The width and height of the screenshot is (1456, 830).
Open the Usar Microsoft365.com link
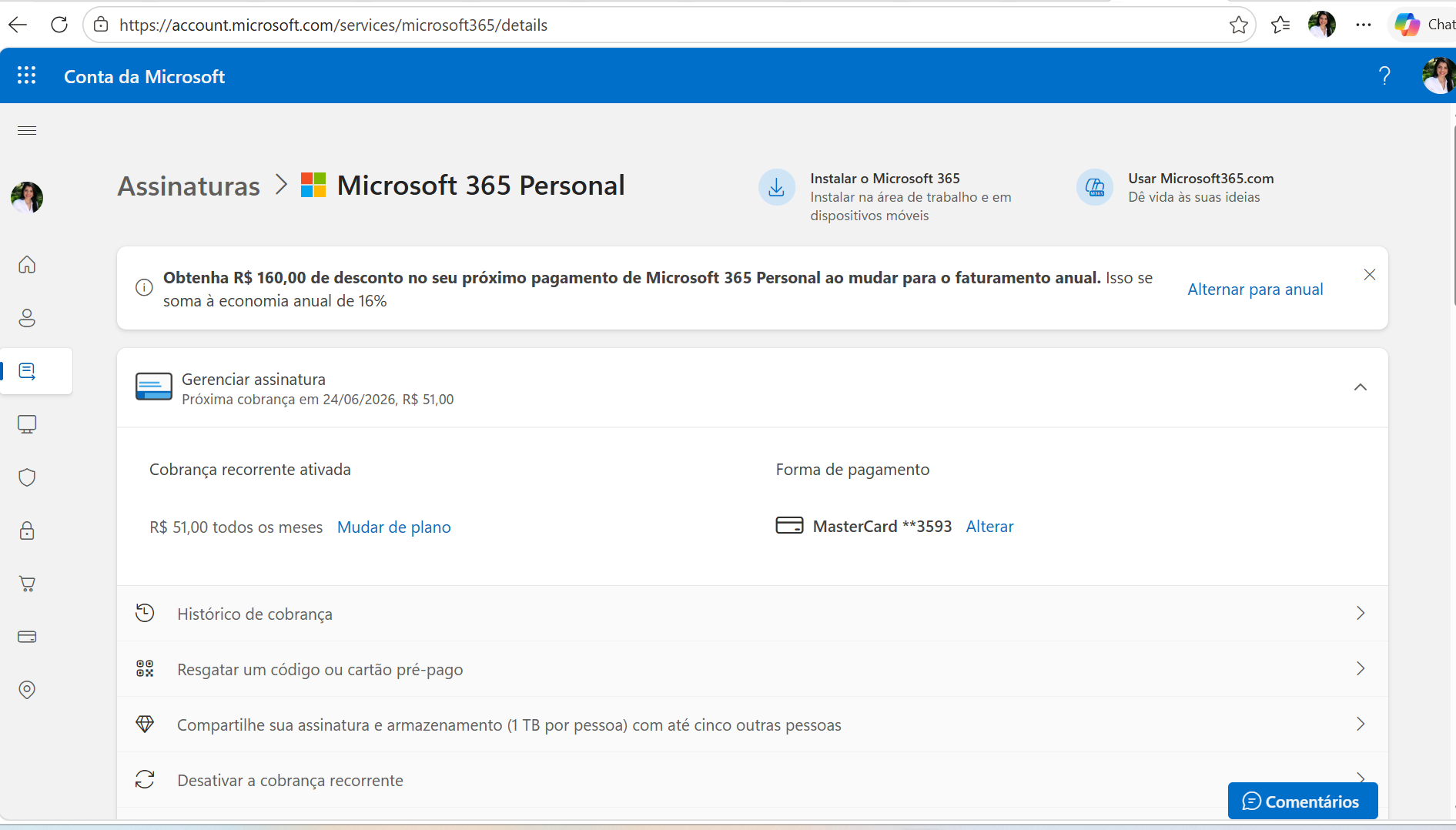[1201, 178]
